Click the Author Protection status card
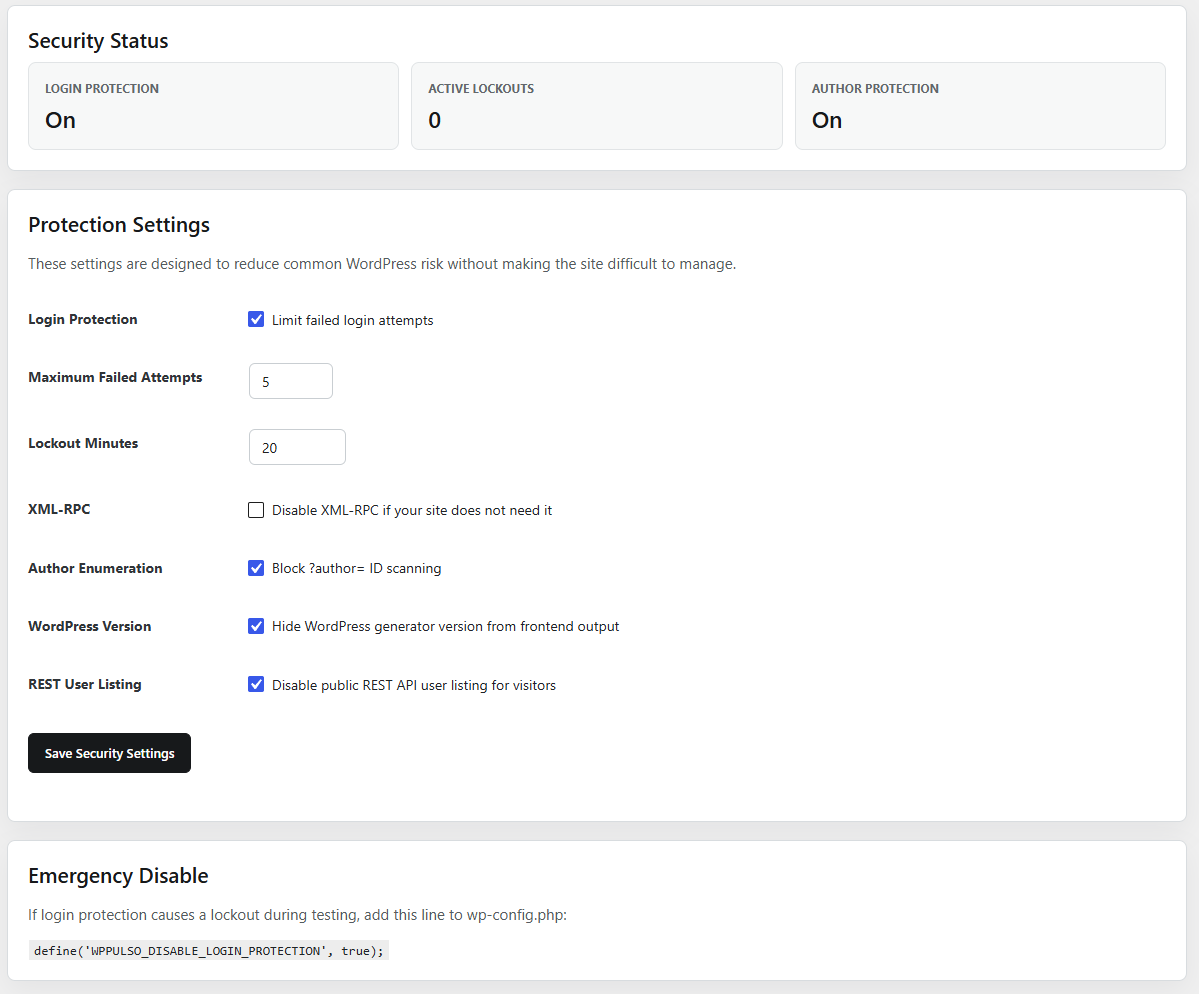Viewport: 1199px width, 994px height. (980, 106)
